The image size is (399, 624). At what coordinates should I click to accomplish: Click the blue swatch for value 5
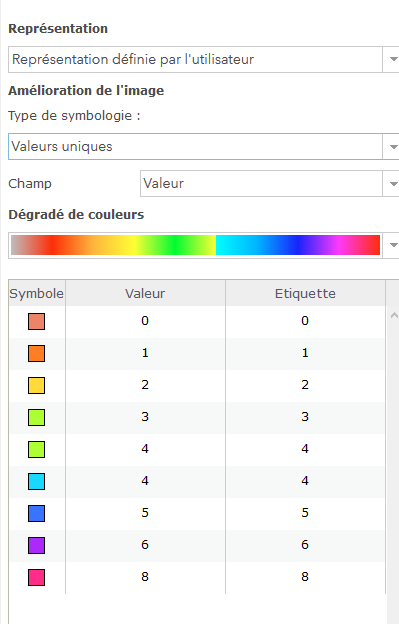coord(37,513)
